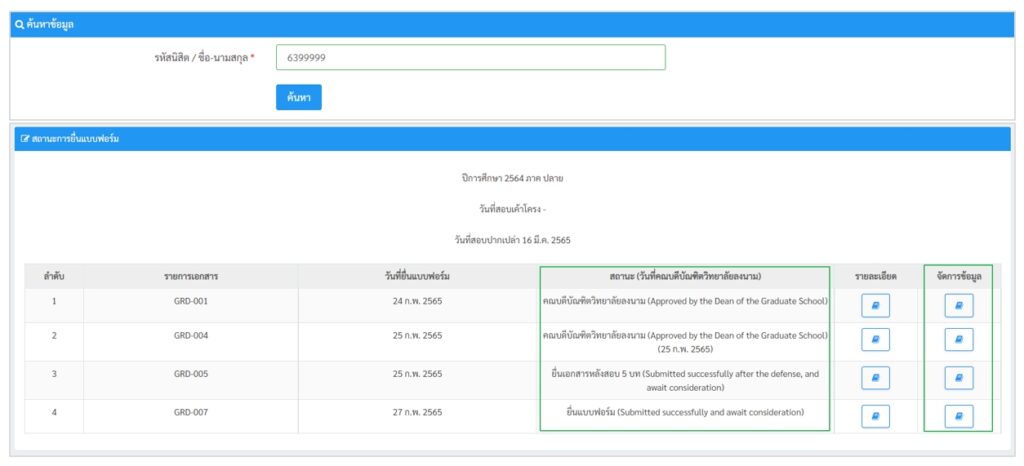
Task: Click manage data icon for GRD-001
Action: point(958,306)
